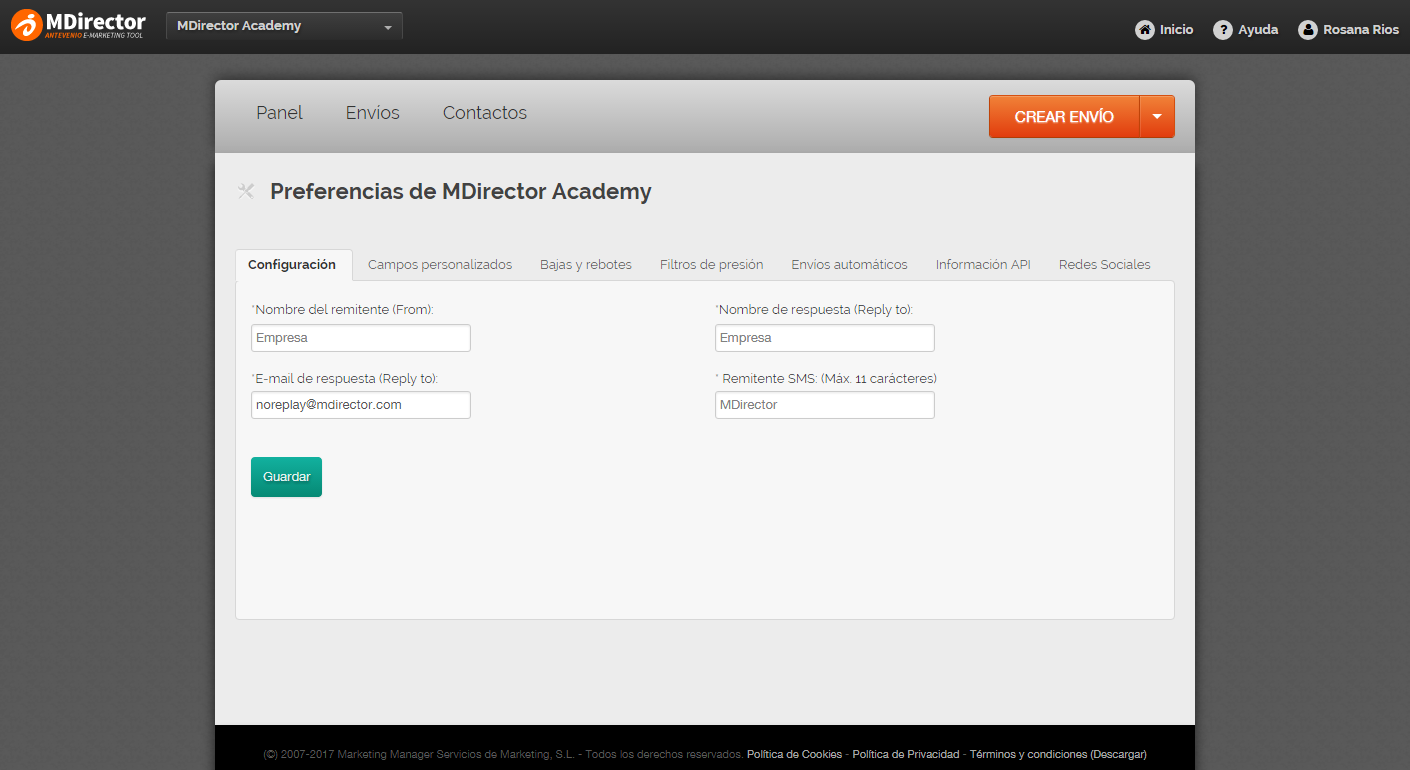Switch to Bajas y rebotes tab
Viewport: 1410px width, 770px height.
click(x=586, y=265)
